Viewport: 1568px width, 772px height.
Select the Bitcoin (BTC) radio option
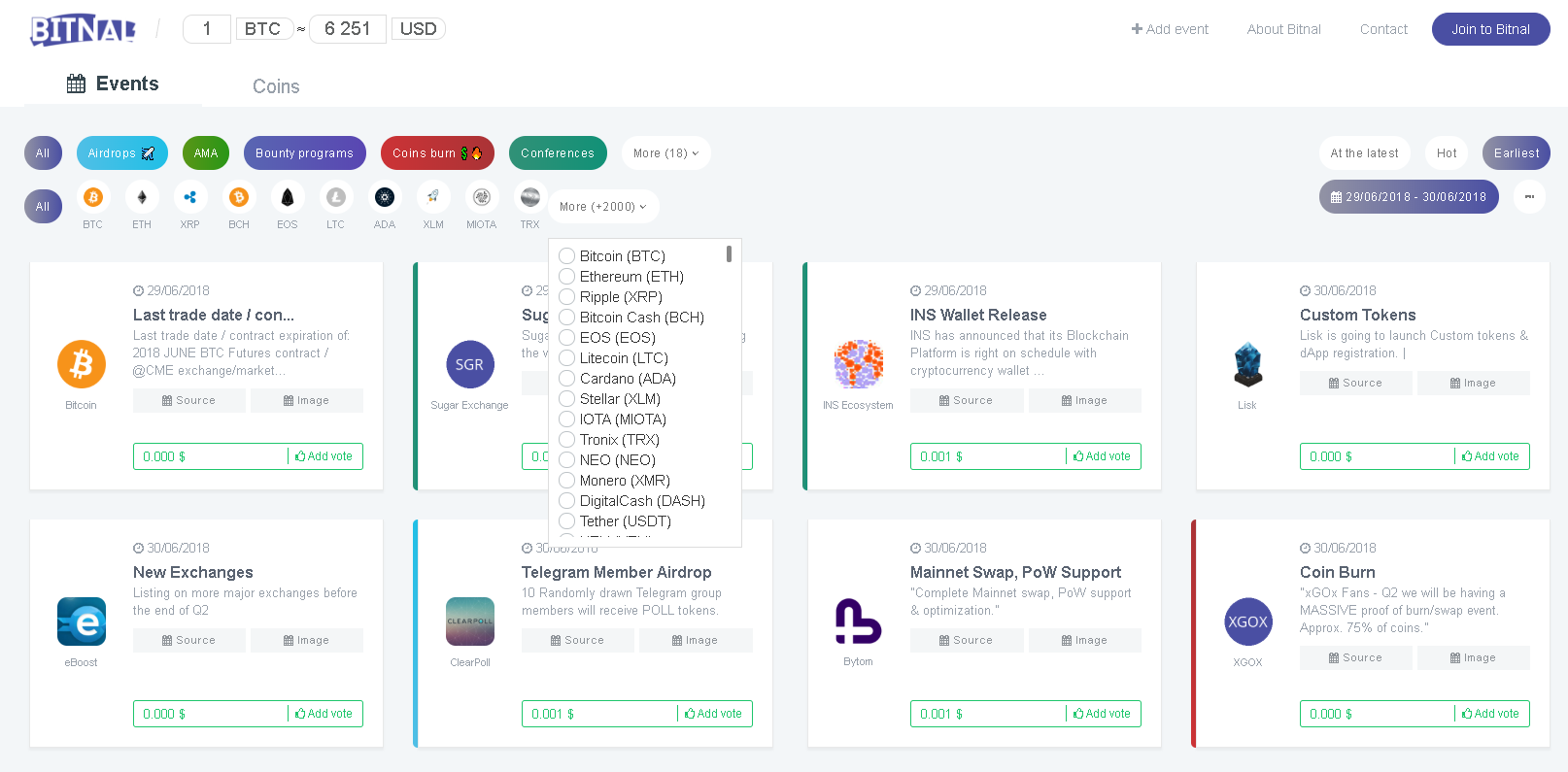(567, 256)
